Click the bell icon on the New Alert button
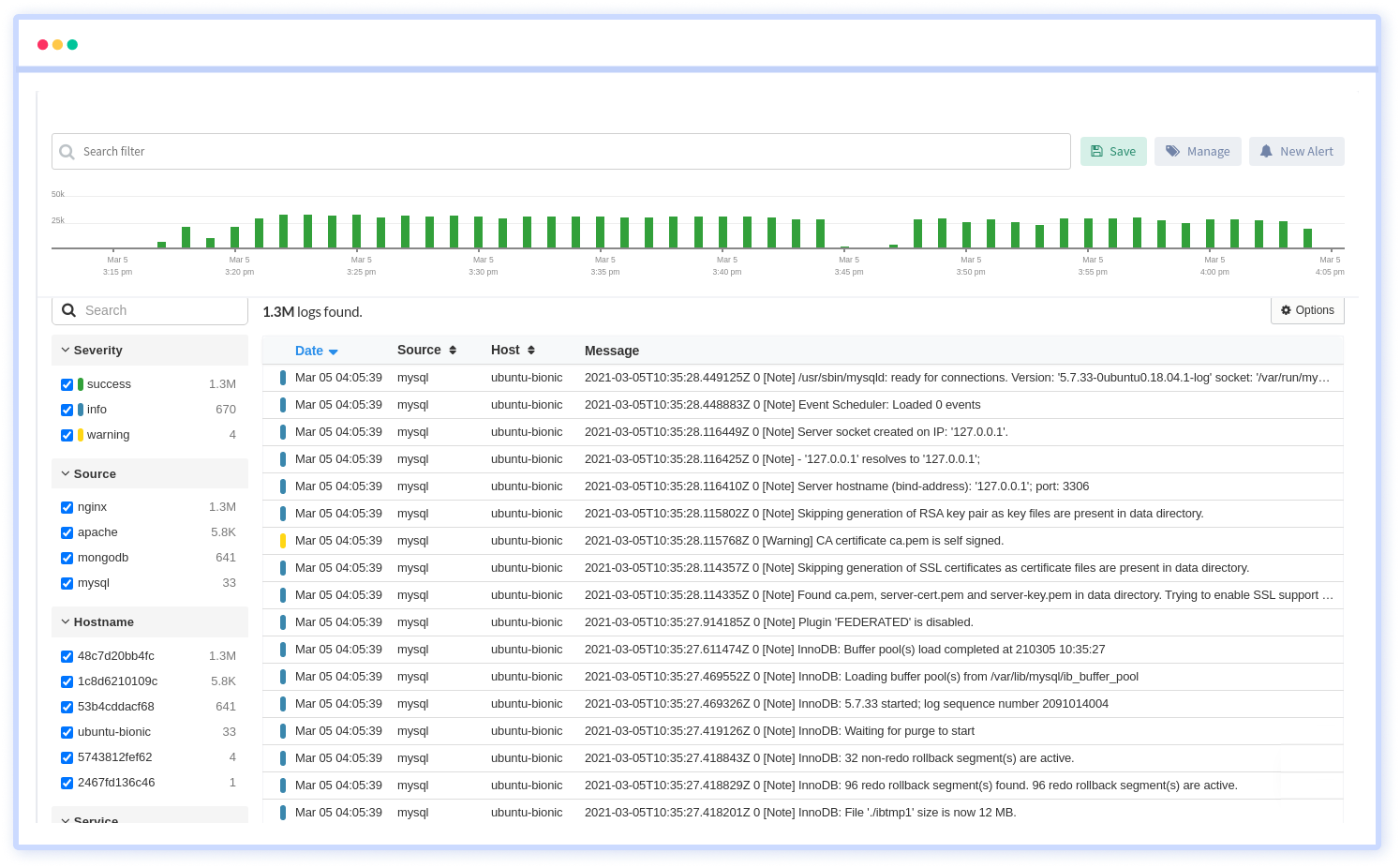The image size is (1400, 868). point(1266,151)
